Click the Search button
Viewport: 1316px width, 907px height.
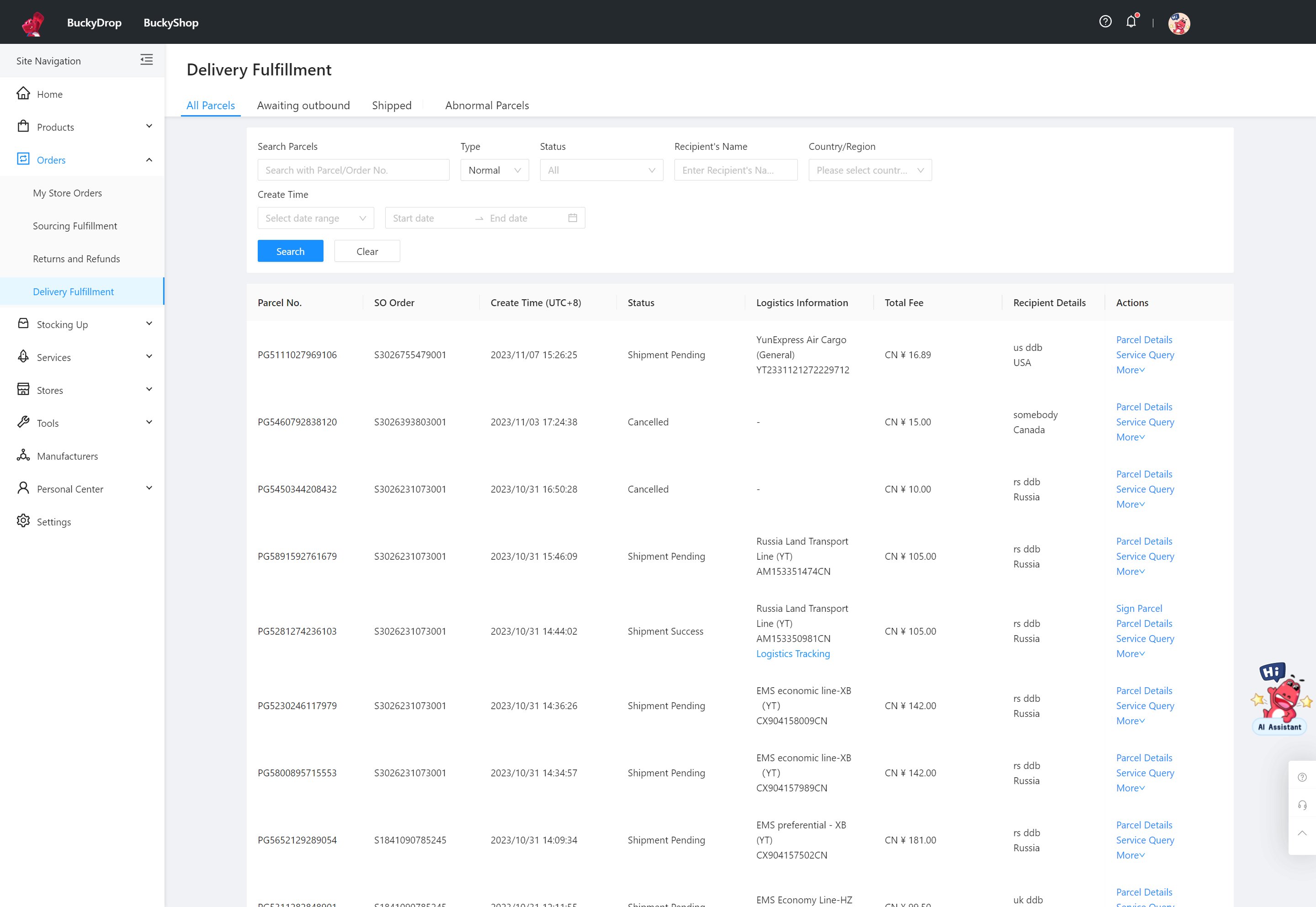point(290,251)
